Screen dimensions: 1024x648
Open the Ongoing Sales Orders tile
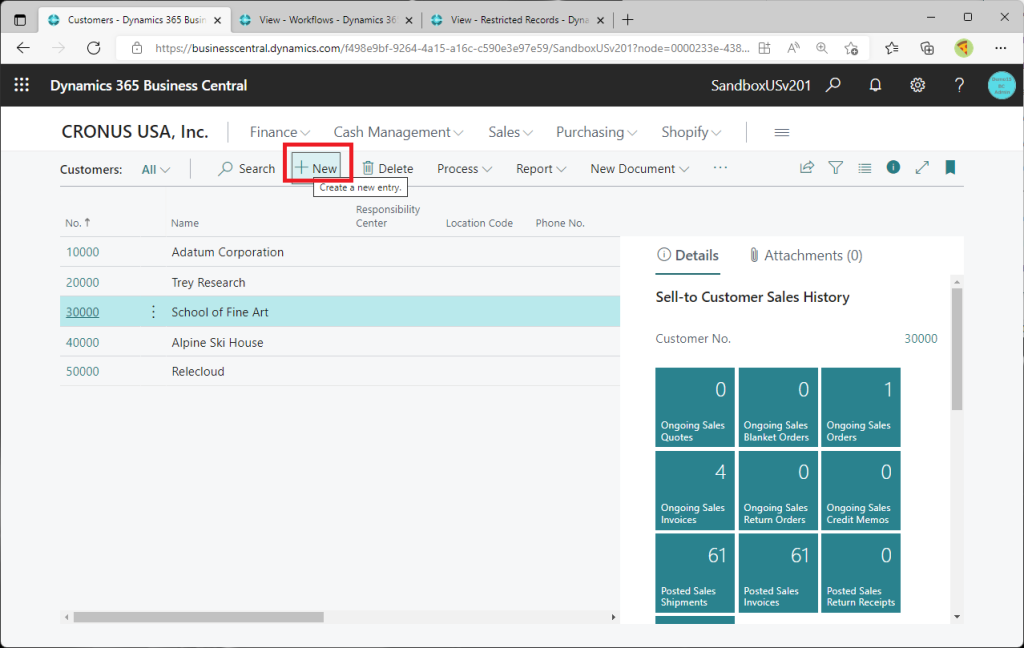pos(861,408)
